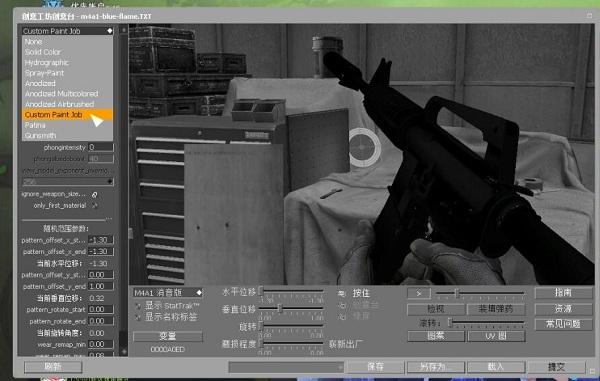Click the UV 图 button

click(x=496, y=336)
